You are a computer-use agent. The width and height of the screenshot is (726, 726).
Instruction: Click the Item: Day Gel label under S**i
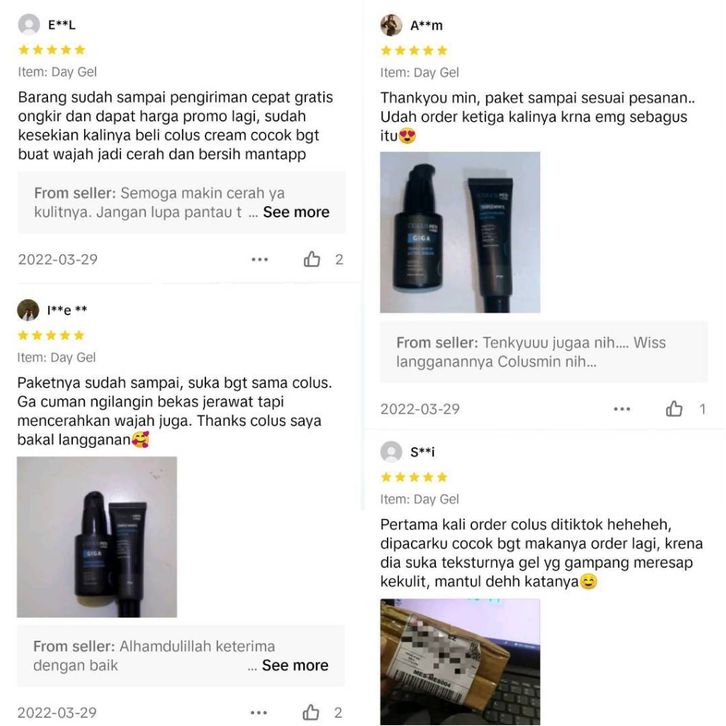point(419,499)
